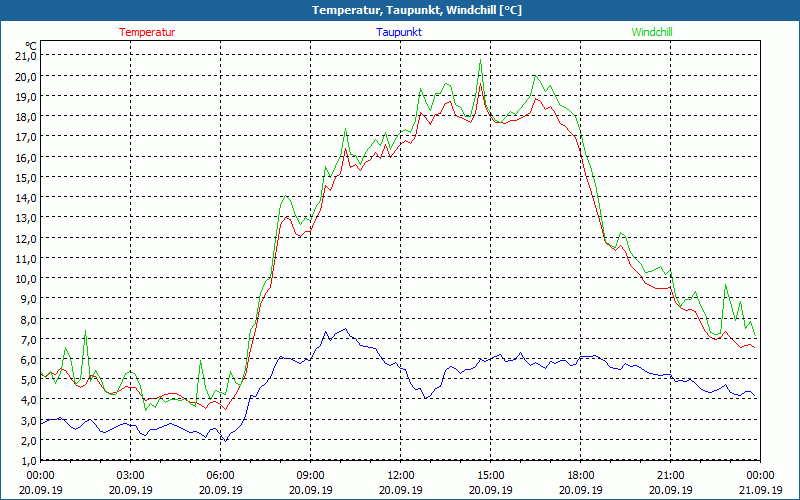Viewport: 800px width, 500px height.
Task: Click the 20.09.19 date under 06:00
Action: (220, 490)
